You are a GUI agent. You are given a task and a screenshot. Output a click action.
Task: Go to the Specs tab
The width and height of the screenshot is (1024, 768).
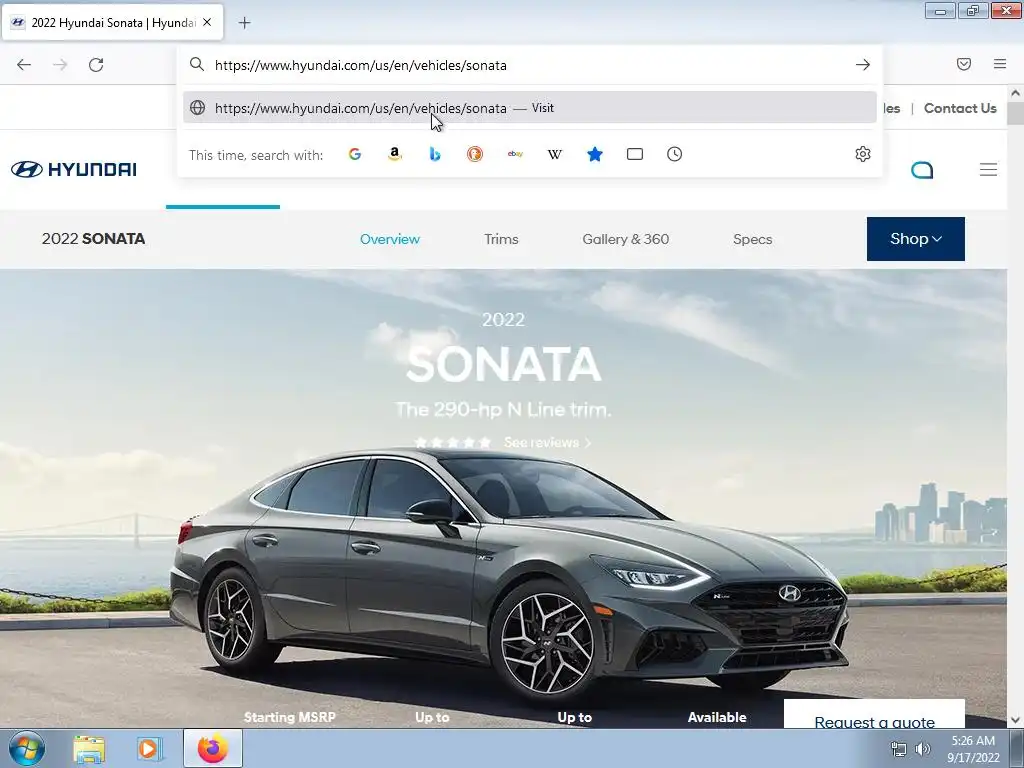point(752,239)
